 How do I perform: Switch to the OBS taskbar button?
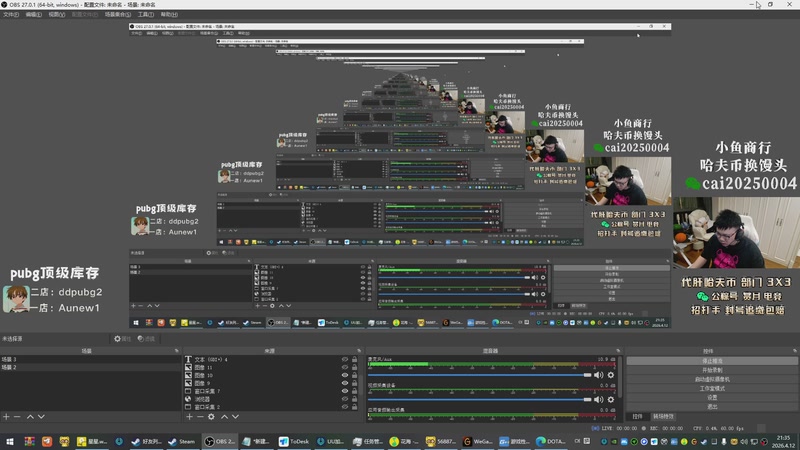coord(220,441)
